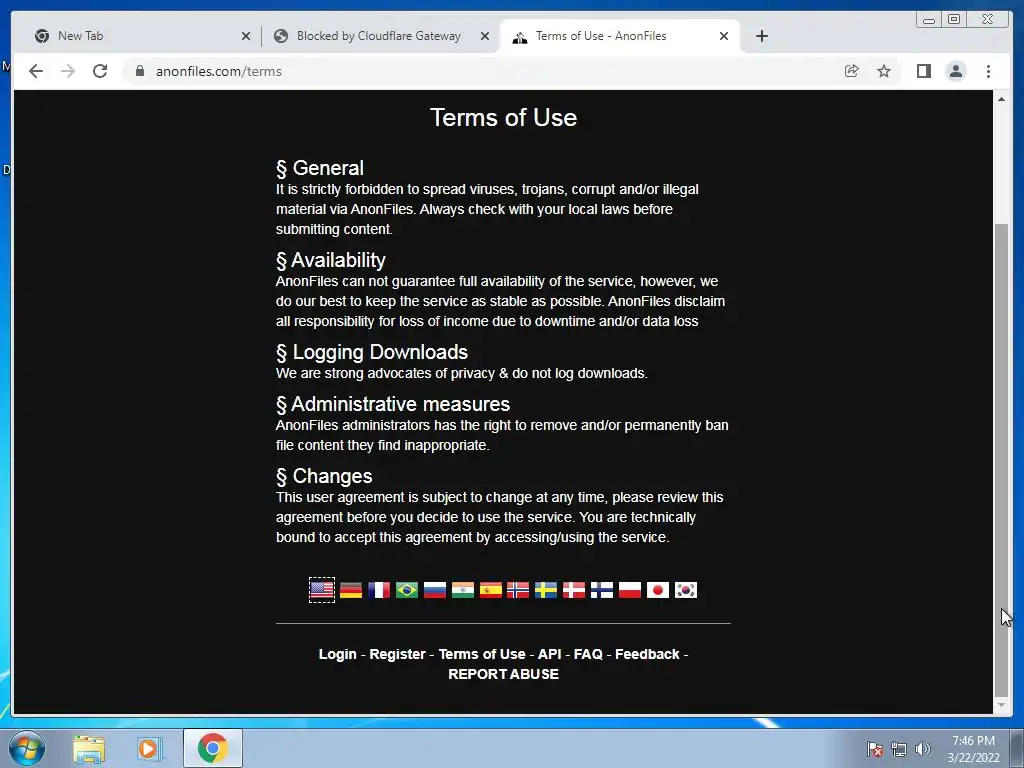Click the '§ Availability' heading
Screen dimensions: 1024x768
(330, 260)
